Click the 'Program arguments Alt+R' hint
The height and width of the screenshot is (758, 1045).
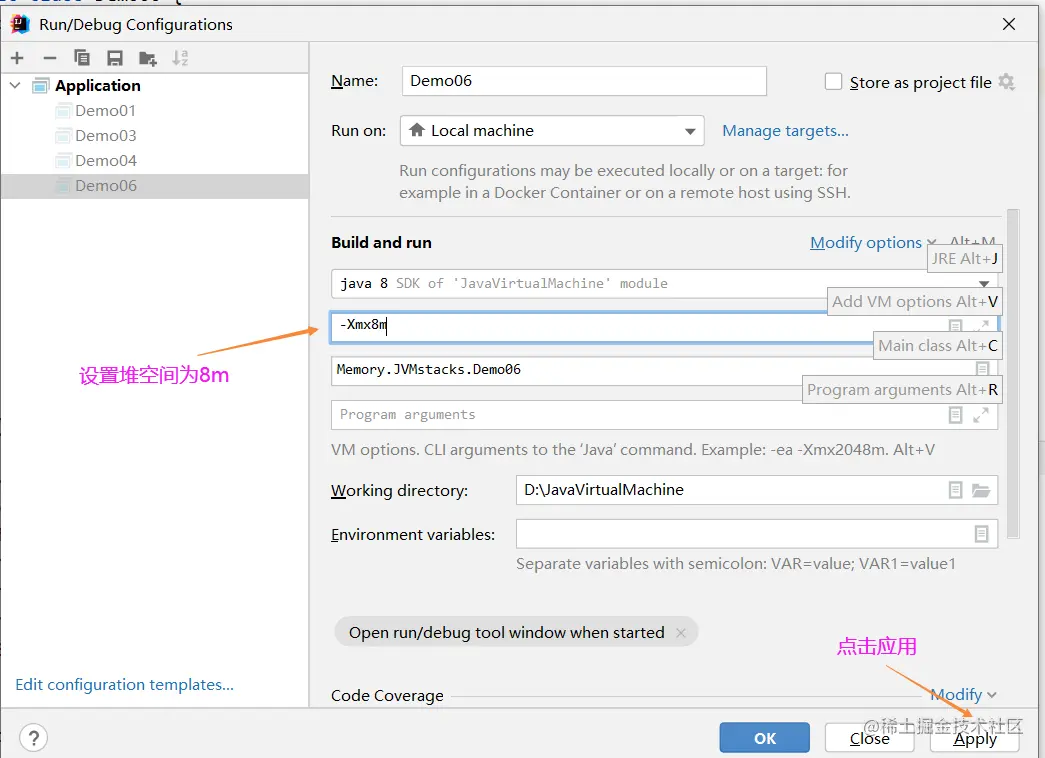(x=902, y=390)
